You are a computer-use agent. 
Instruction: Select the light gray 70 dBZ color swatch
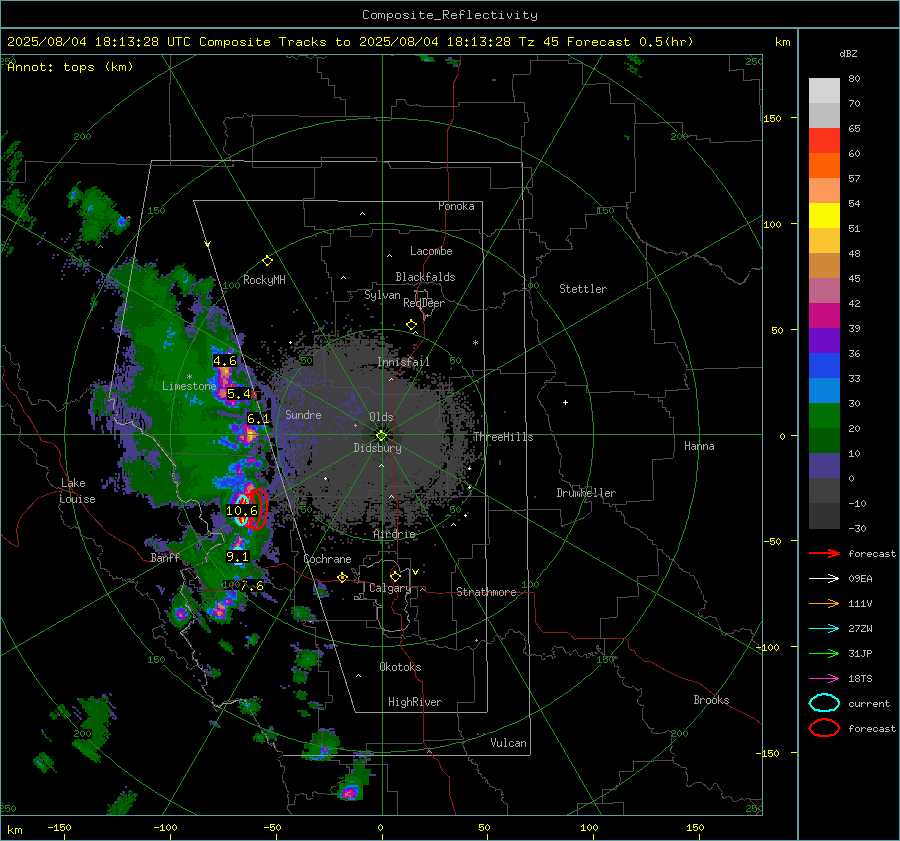(824, 91)
